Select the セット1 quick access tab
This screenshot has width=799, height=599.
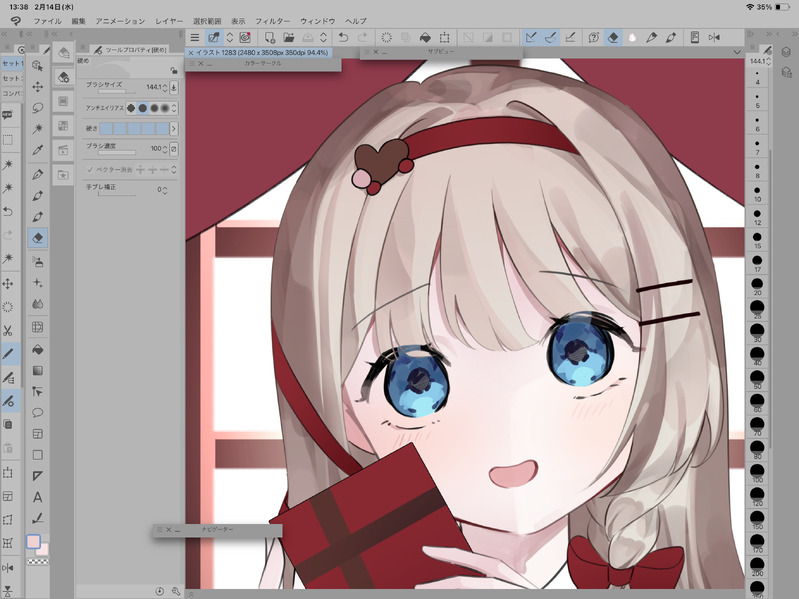[x=12, y=63]
